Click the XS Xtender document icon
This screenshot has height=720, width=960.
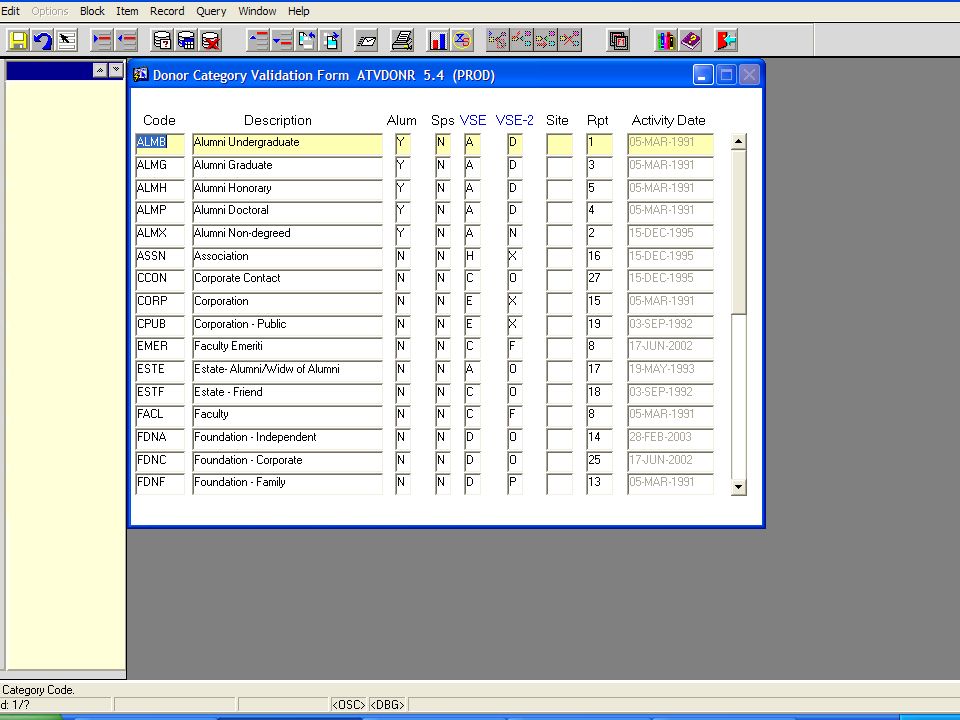tap(462, 40)
